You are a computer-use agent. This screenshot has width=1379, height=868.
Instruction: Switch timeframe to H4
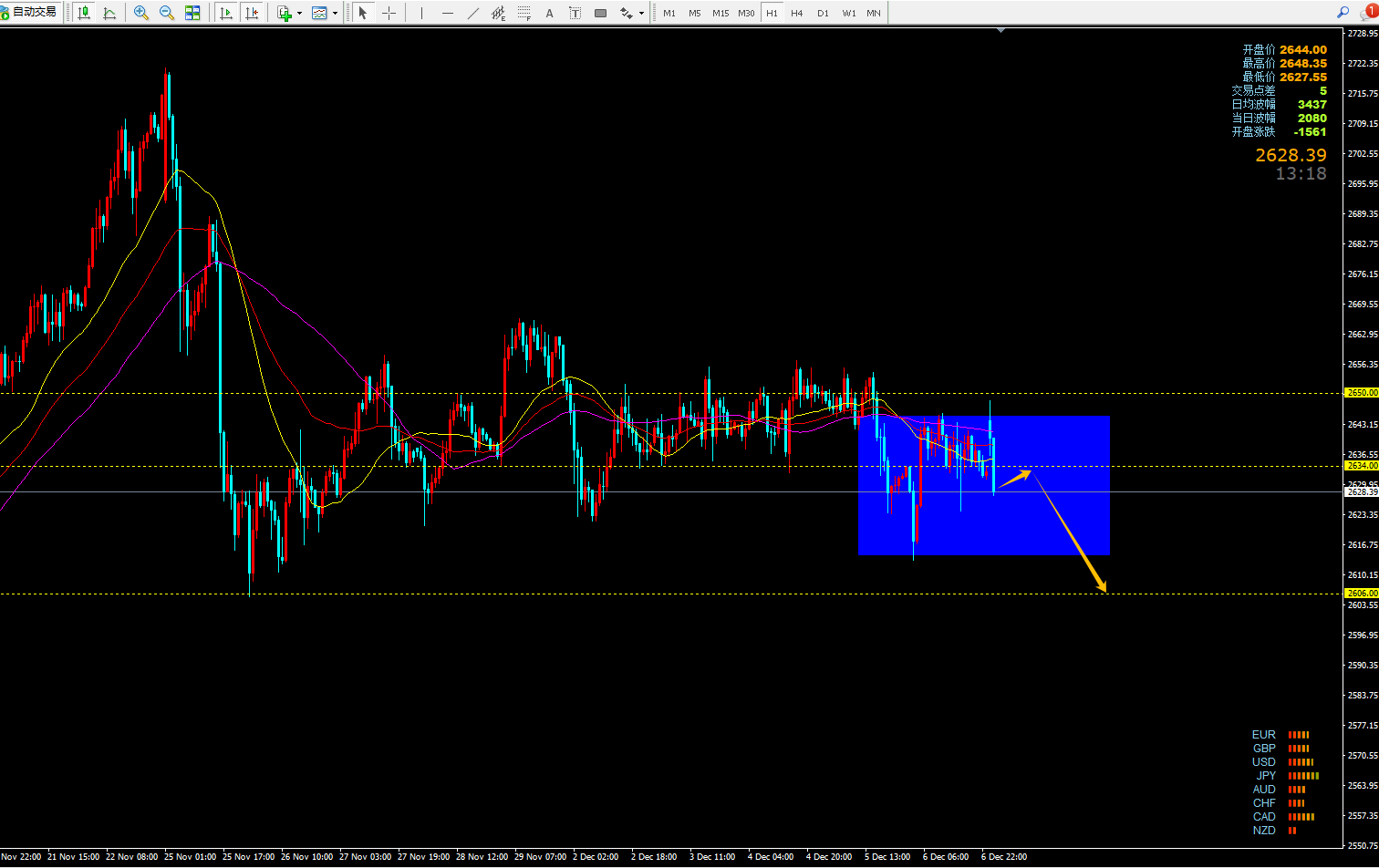797,13
